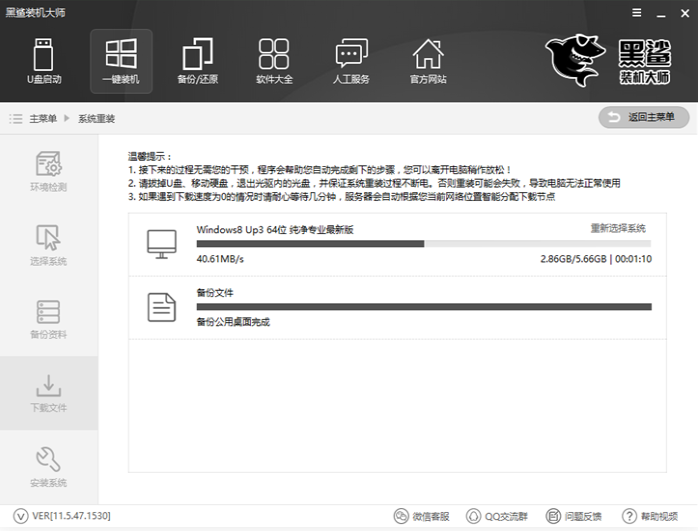Open the U盘启动 tool
The image size is (698, 531).
44,61
